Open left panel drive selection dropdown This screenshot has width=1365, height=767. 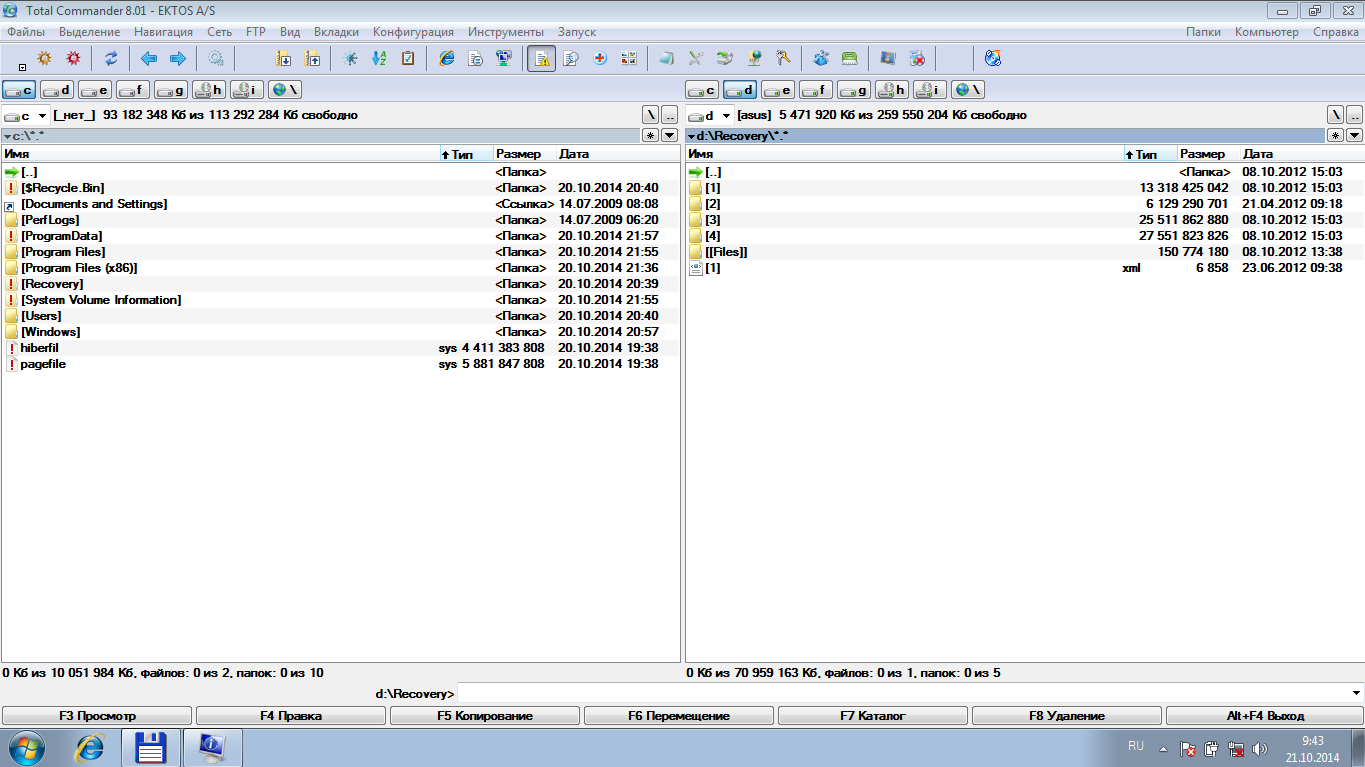coord(42,116)
